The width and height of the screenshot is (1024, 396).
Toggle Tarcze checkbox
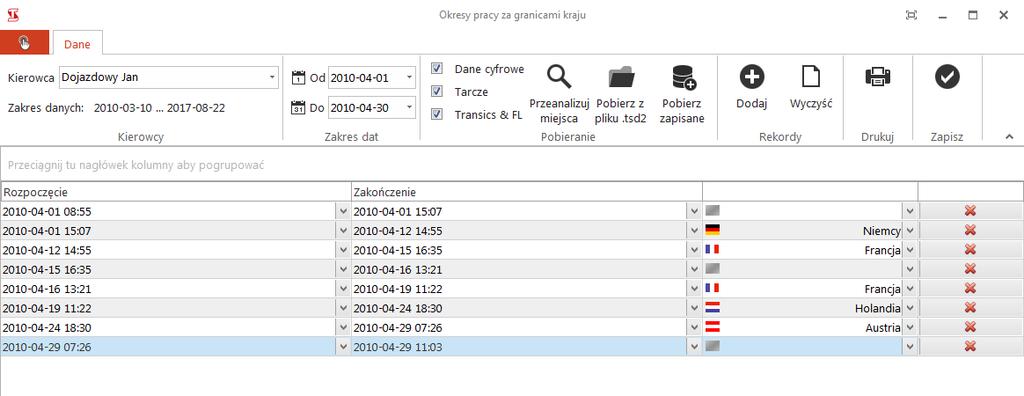coord(437,91)
